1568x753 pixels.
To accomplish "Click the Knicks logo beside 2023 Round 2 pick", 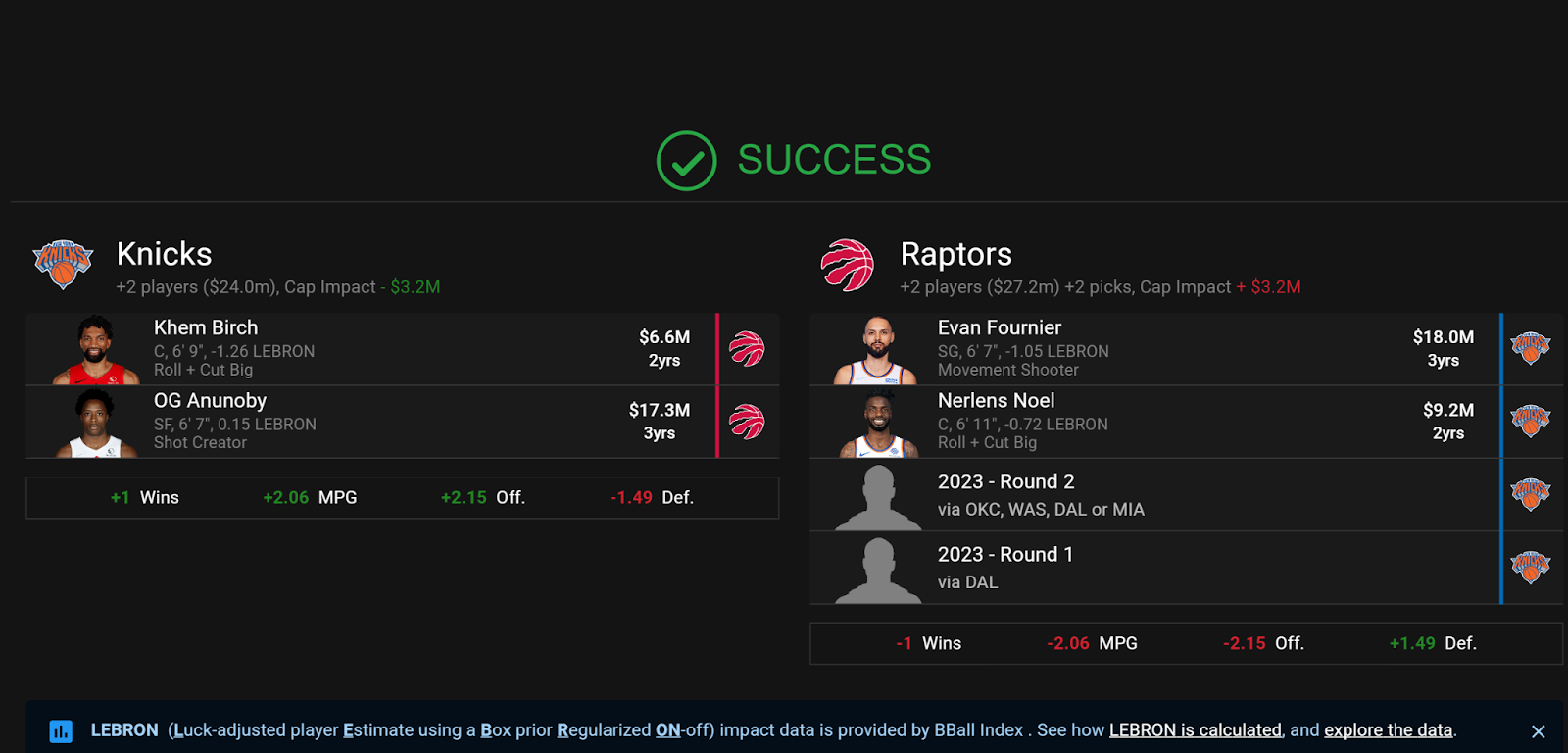I will [x=1531, y=494].
